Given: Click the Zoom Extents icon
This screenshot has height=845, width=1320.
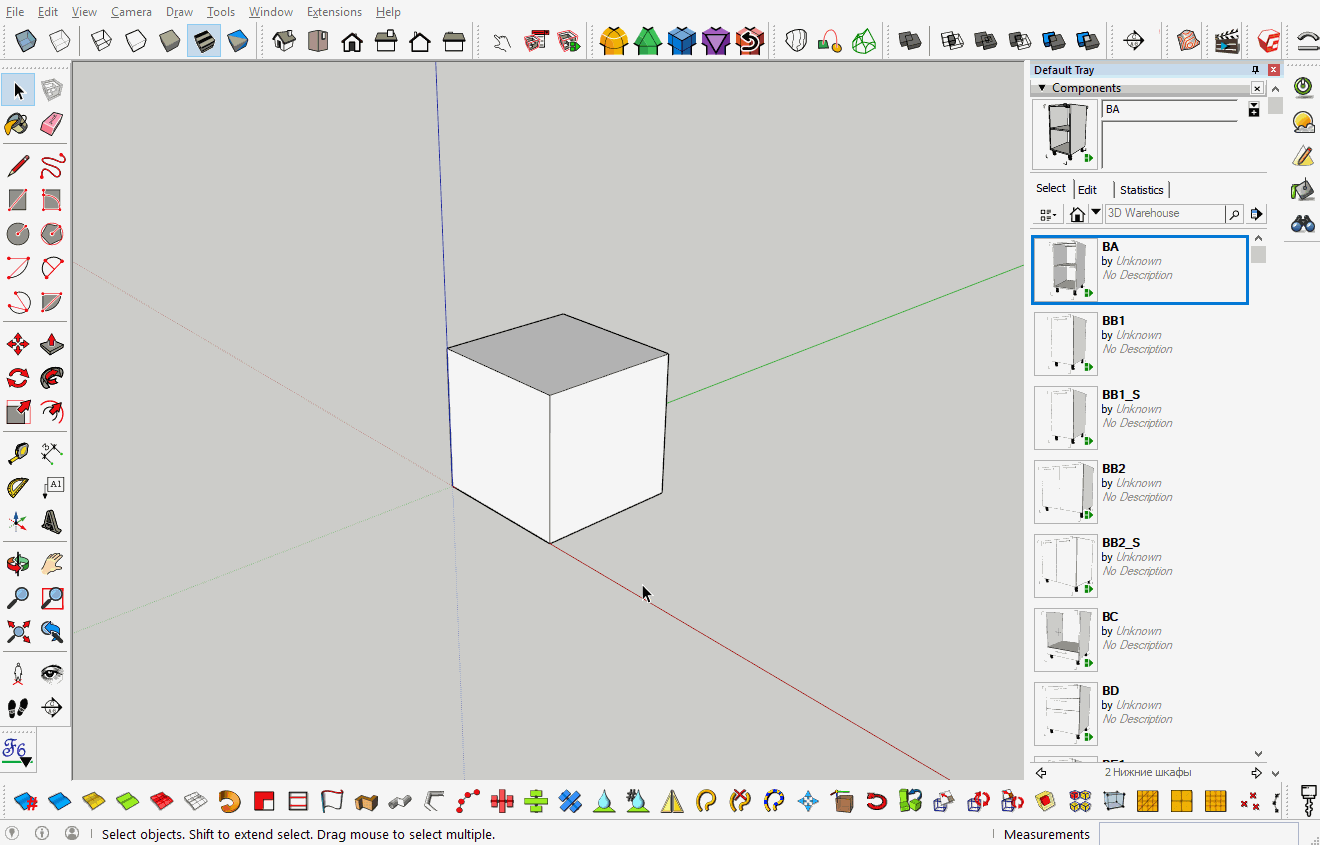Looking at the screenshot, I should 17,631.
